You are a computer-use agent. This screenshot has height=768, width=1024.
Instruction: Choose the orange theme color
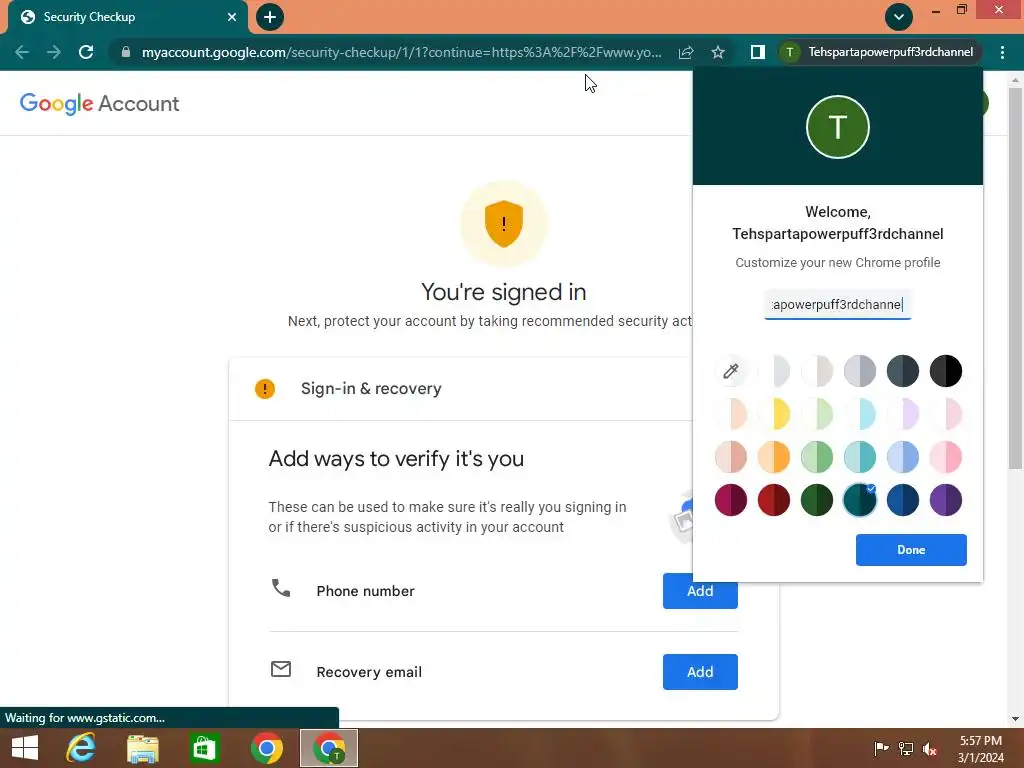774,457
